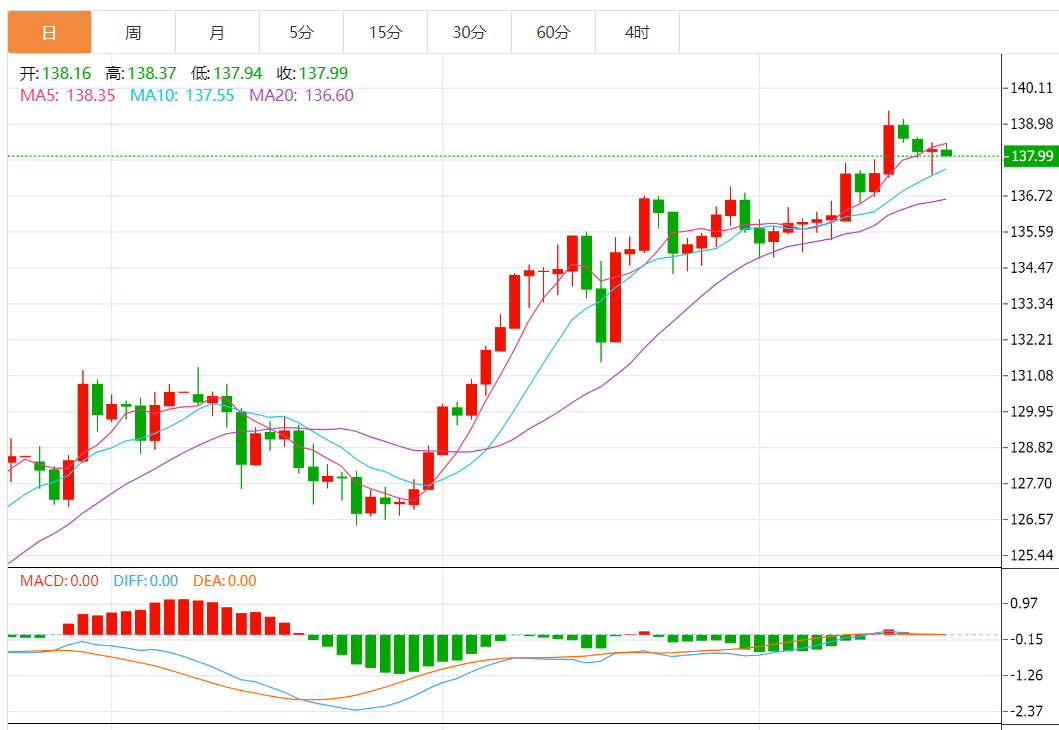
Task: Click the open price value 138.16
Action: coord(66,73)
